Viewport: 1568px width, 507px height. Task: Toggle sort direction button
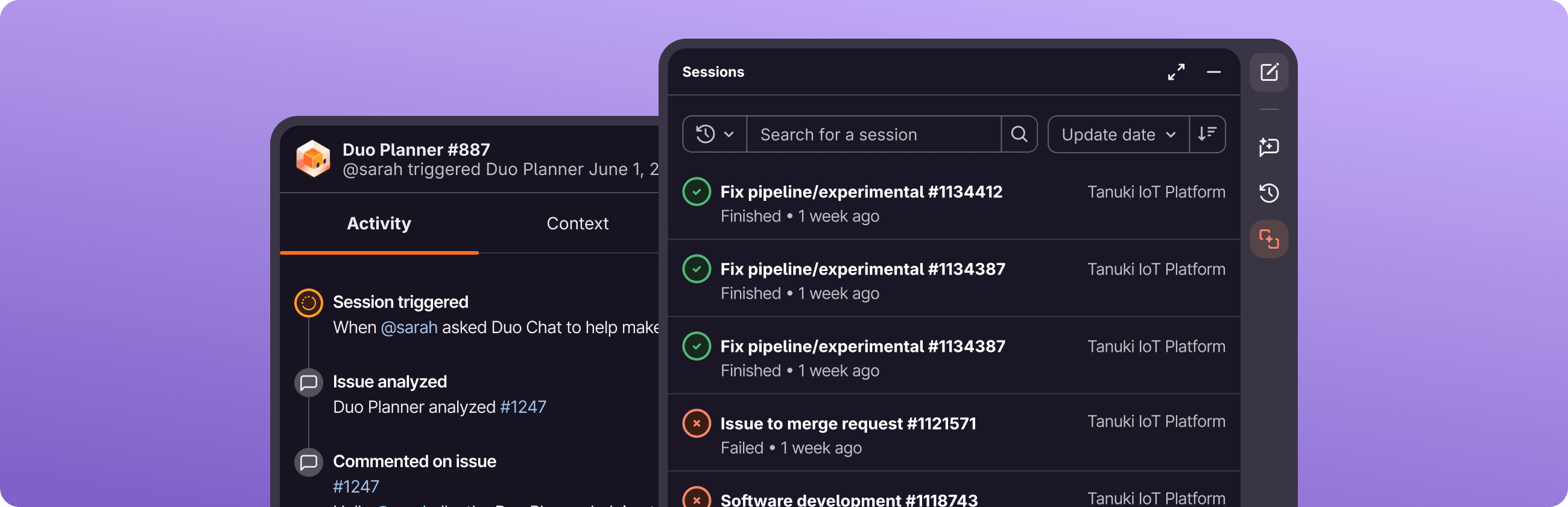(1207, 134)
